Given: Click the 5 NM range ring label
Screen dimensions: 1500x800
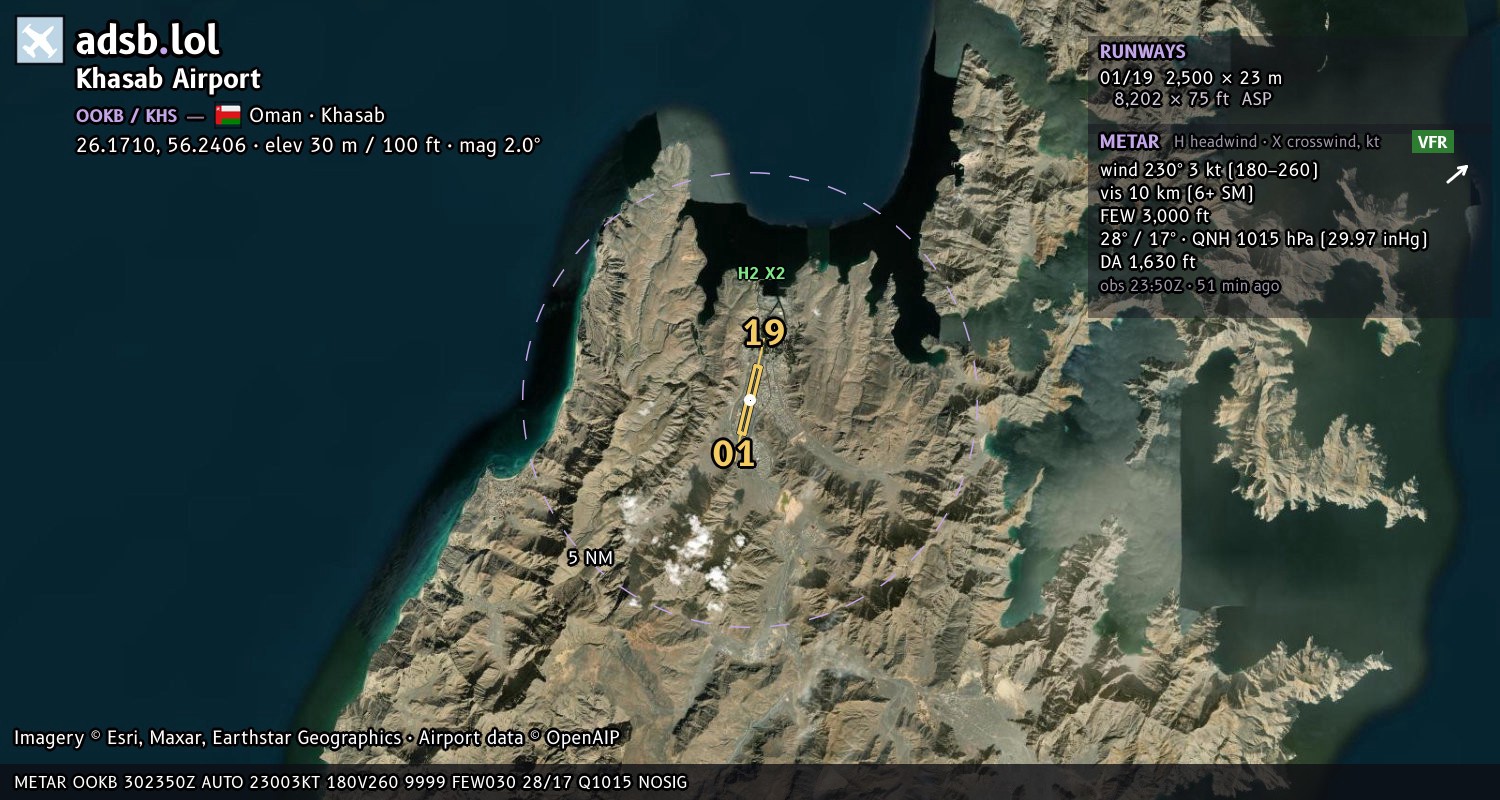Looking at the screenshot, I should point(590,558).
